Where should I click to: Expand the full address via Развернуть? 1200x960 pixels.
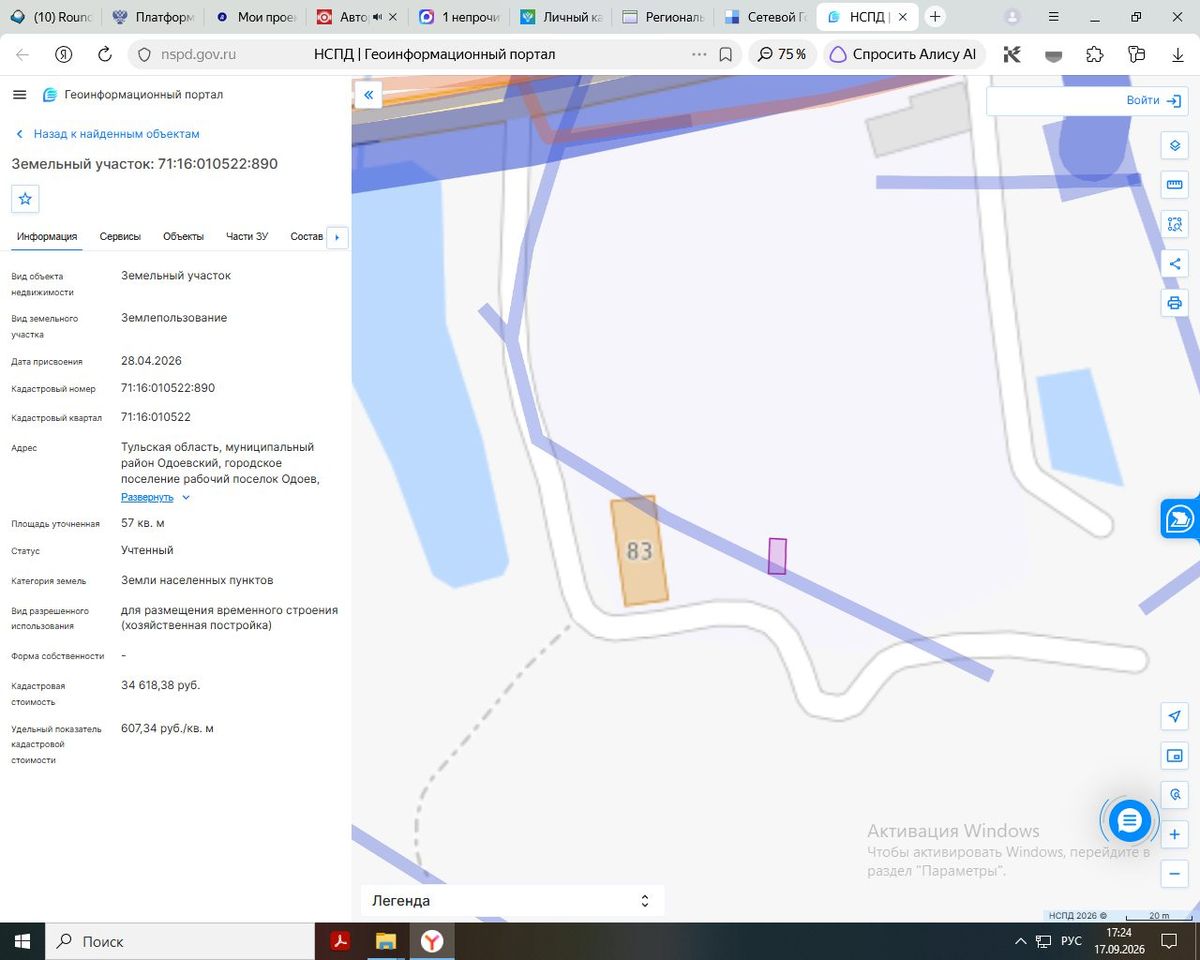tap(155, 497)
